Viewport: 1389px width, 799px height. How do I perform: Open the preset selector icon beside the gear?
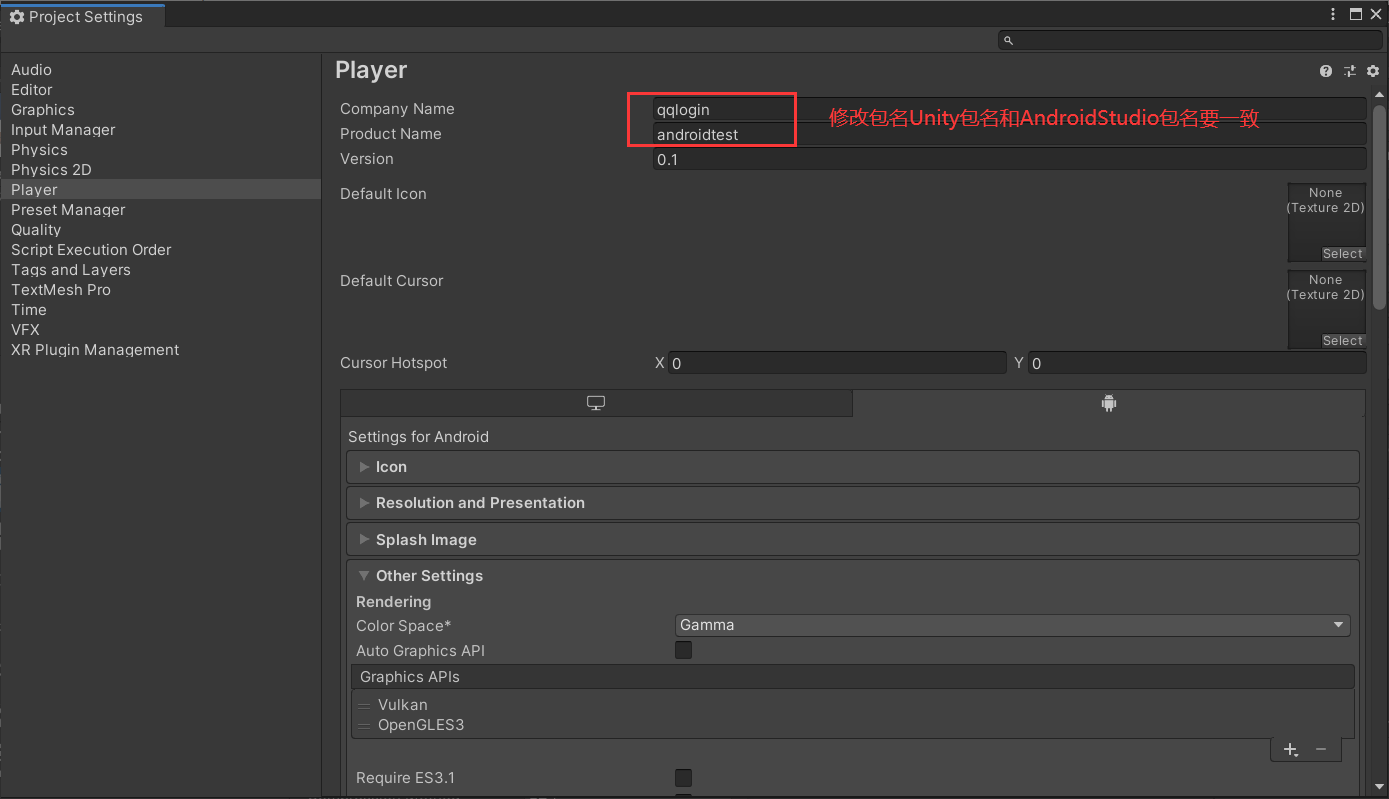tap(1349, 71)
